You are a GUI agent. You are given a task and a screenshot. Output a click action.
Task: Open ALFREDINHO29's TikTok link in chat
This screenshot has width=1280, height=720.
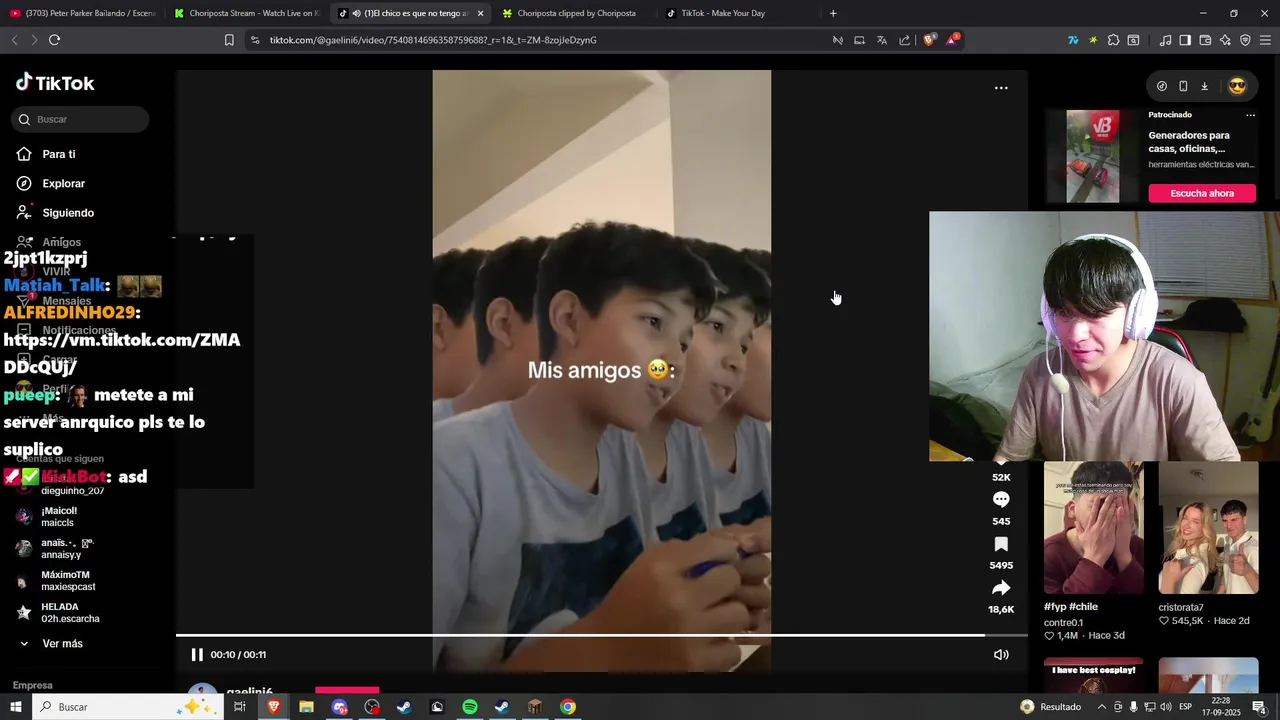(122, 353)
